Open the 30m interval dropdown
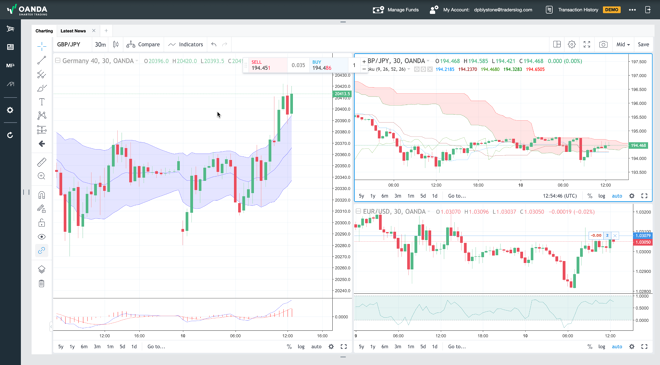Screen dimensions: 660x365 (100, 44)
